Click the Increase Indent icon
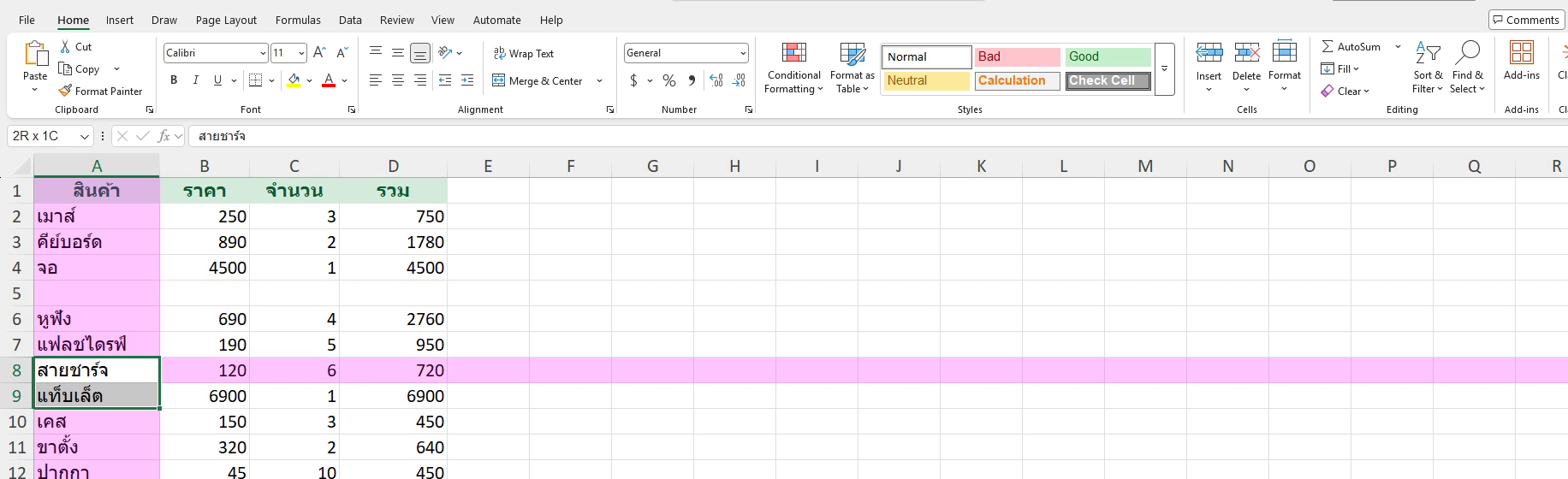 pyautogui.click(x=467, y=80)
